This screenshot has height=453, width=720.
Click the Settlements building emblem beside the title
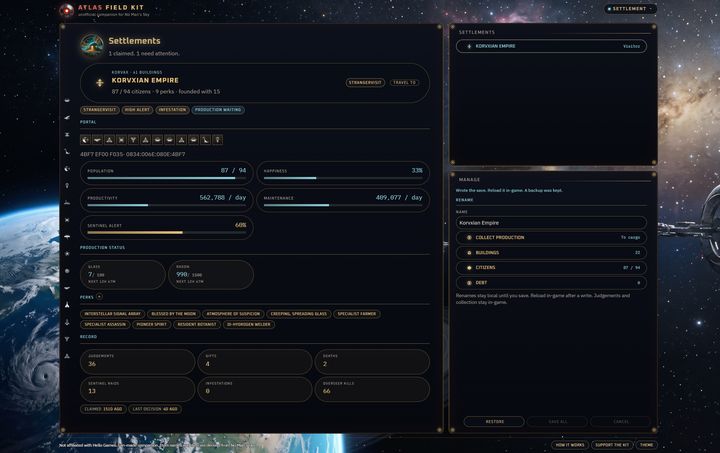[x=91, y=45]
